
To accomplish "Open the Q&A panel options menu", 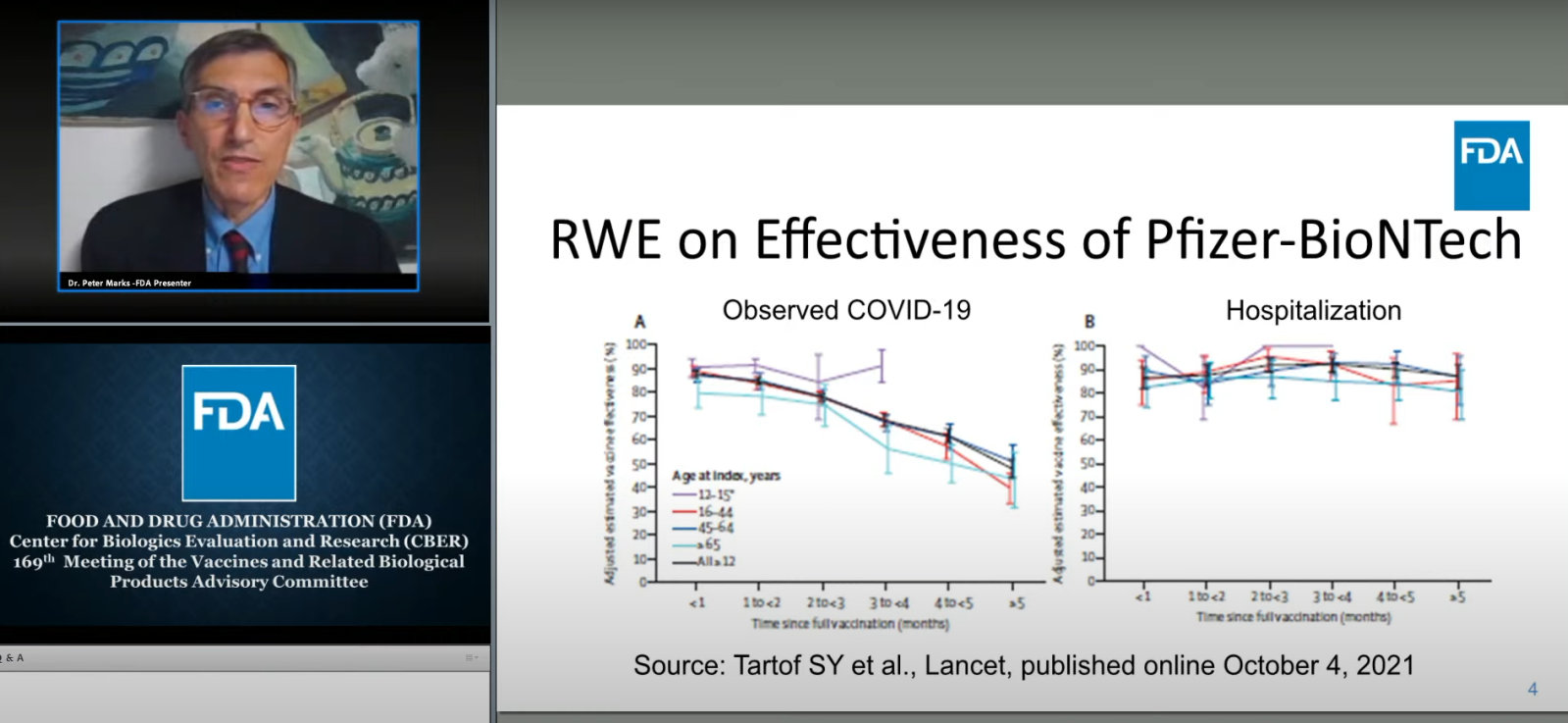I will [x=472, y=657].
